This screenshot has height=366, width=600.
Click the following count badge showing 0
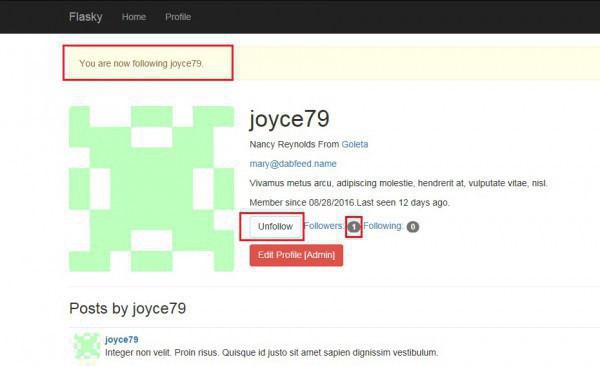pyautogui.click(x=412, y=227)
